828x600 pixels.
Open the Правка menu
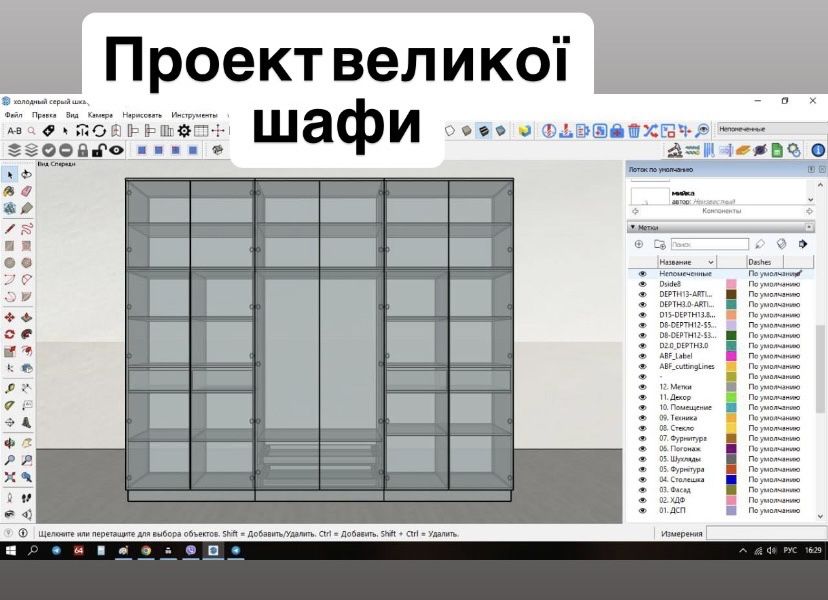[44, 115]
